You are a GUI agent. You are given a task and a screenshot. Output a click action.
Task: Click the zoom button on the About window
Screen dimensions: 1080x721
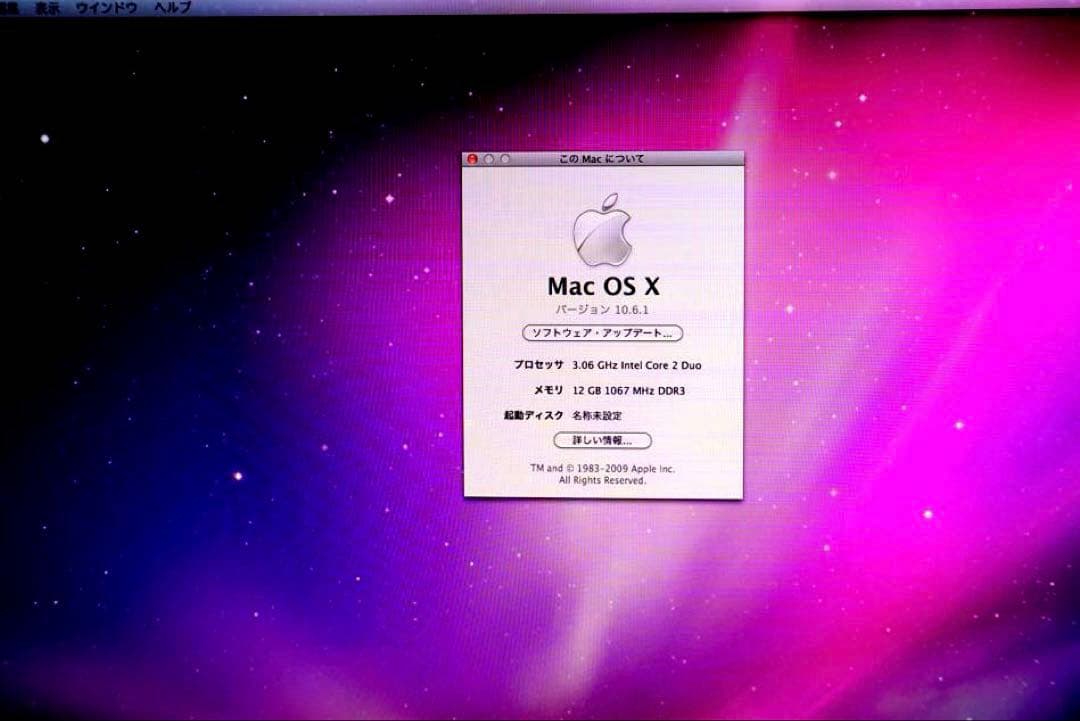point(504,159)
